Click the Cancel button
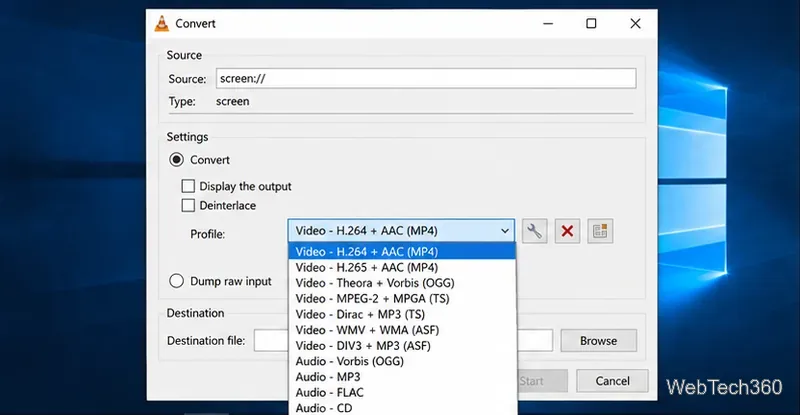This screenshot has height=415, width=800. (x=612, y=381)
